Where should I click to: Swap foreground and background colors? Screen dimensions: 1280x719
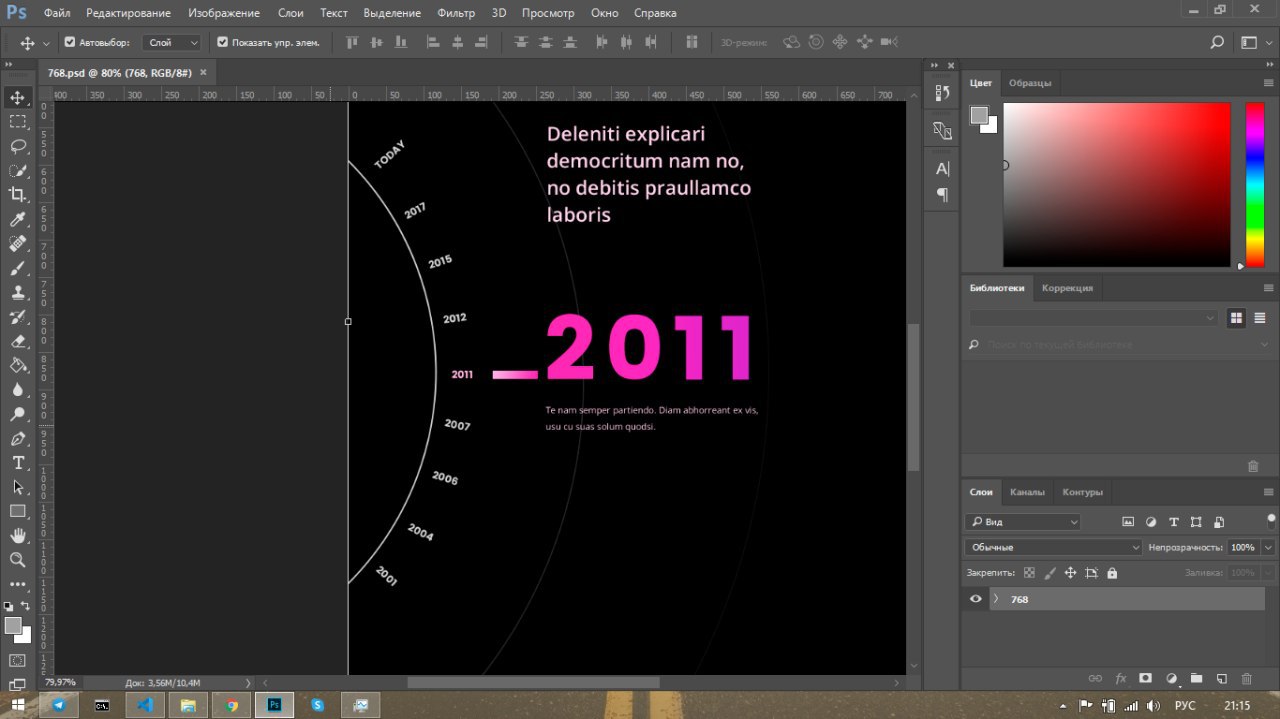[x=26, y=607]
